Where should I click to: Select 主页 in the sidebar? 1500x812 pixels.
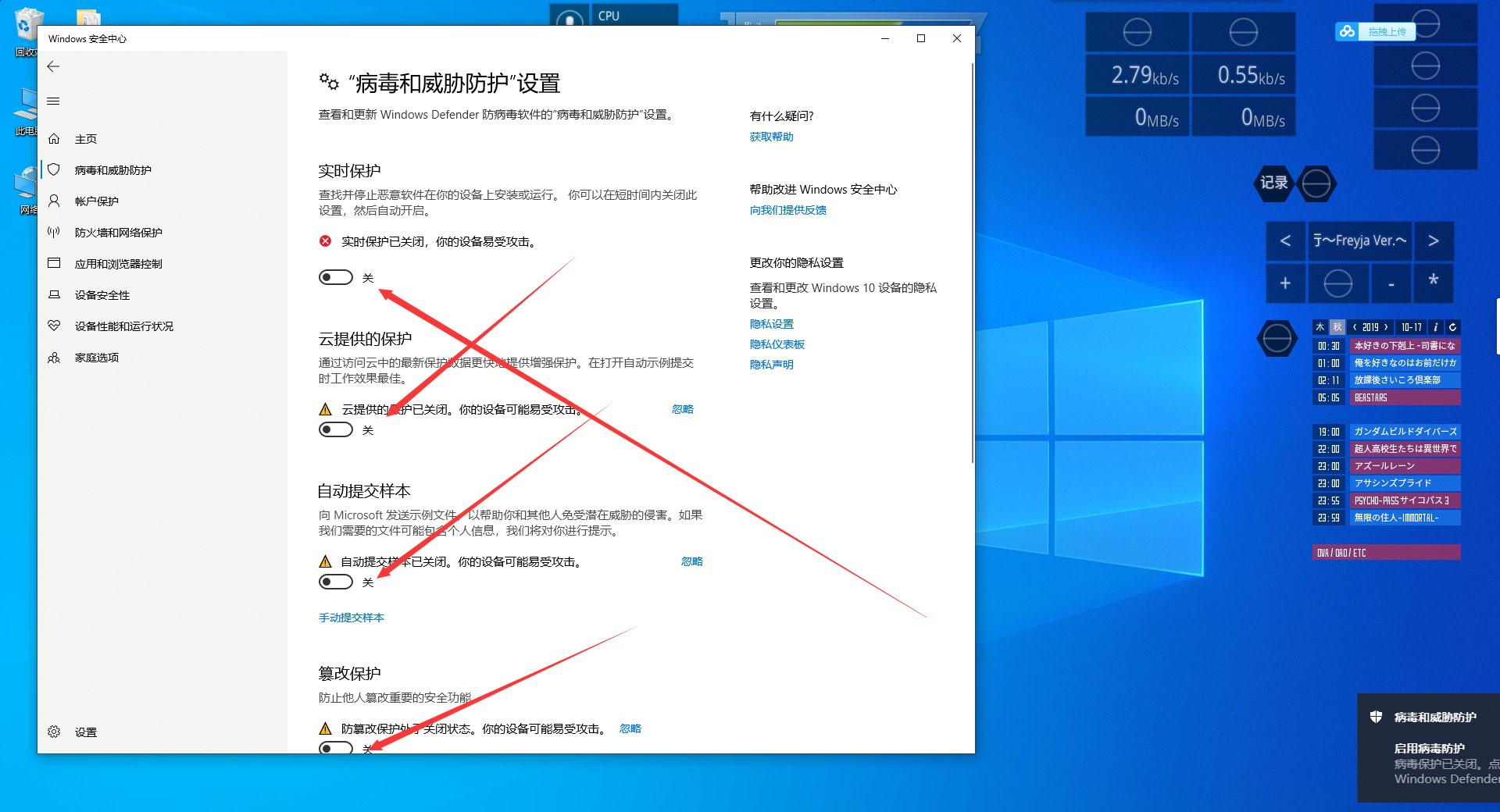tap(86, 138)
